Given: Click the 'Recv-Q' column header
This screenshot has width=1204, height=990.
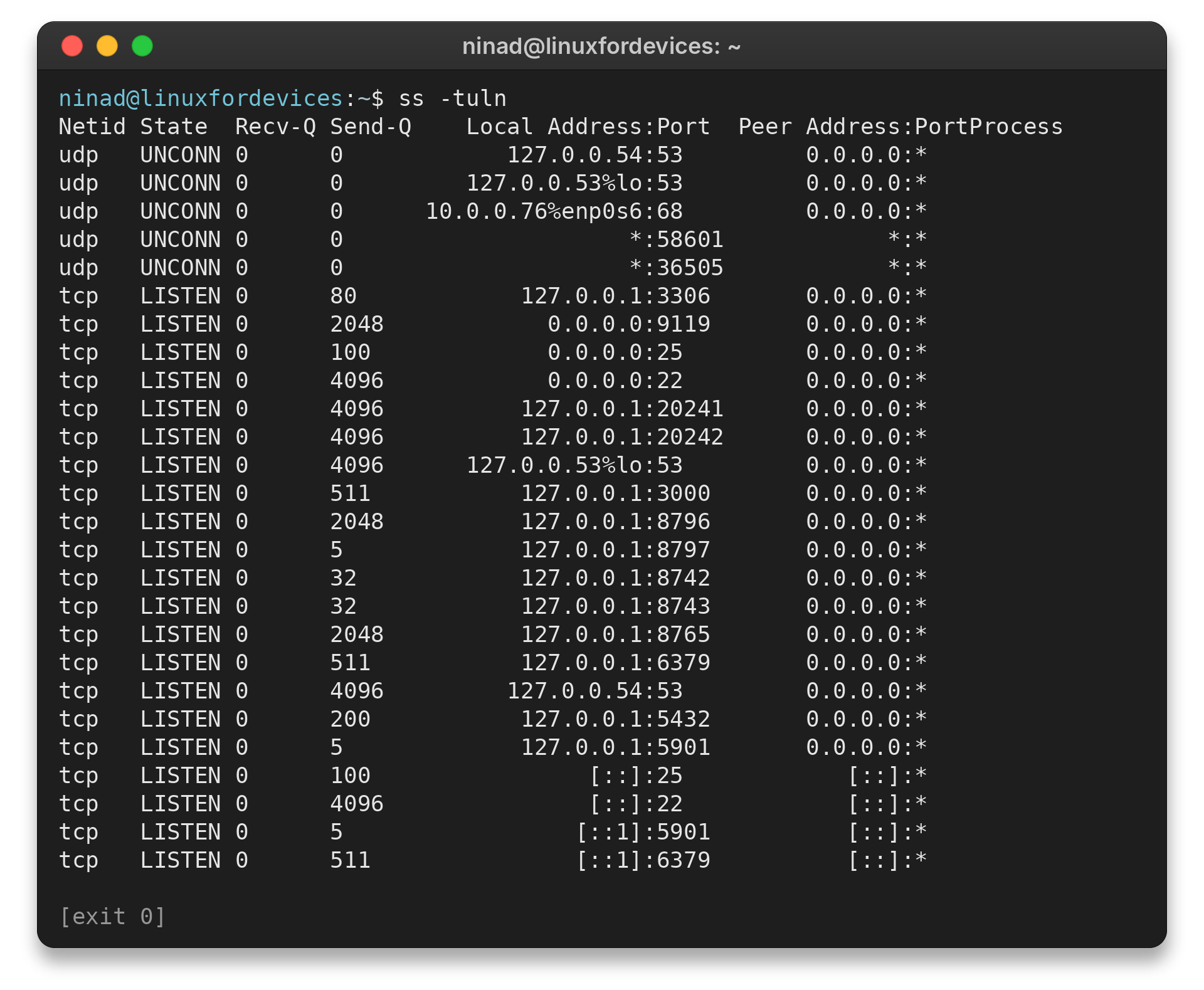Looking at the screenshot, I should point(275,127).
